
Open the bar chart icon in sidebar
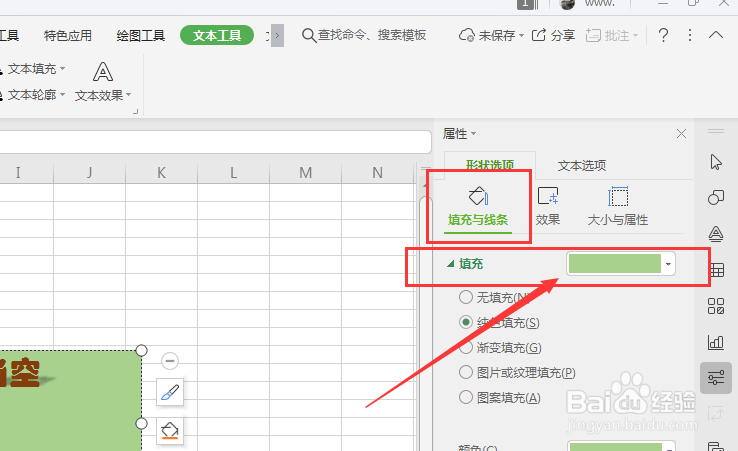[x=716, y=342]
